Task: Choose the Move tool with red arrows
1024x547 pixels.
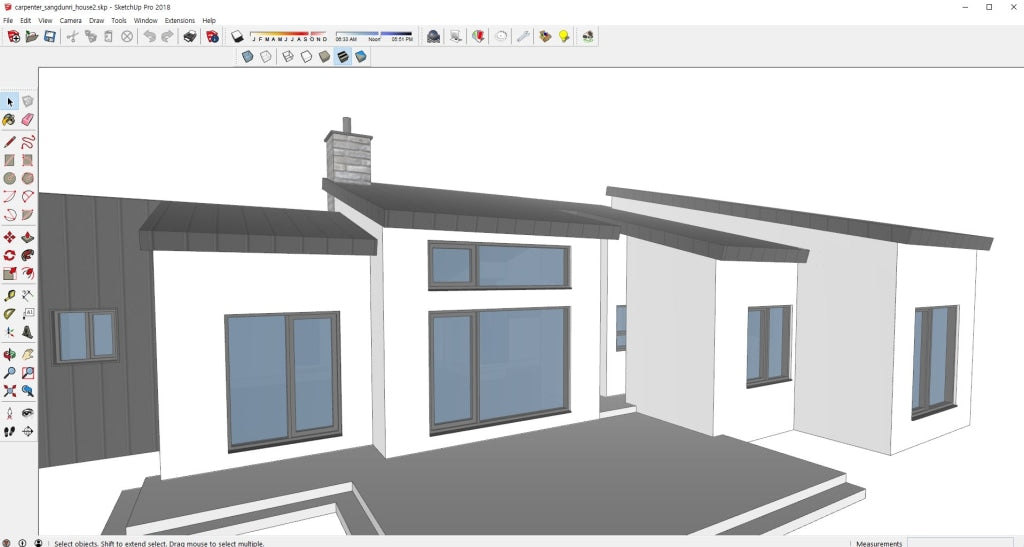Action: click(x=9, y=237)
